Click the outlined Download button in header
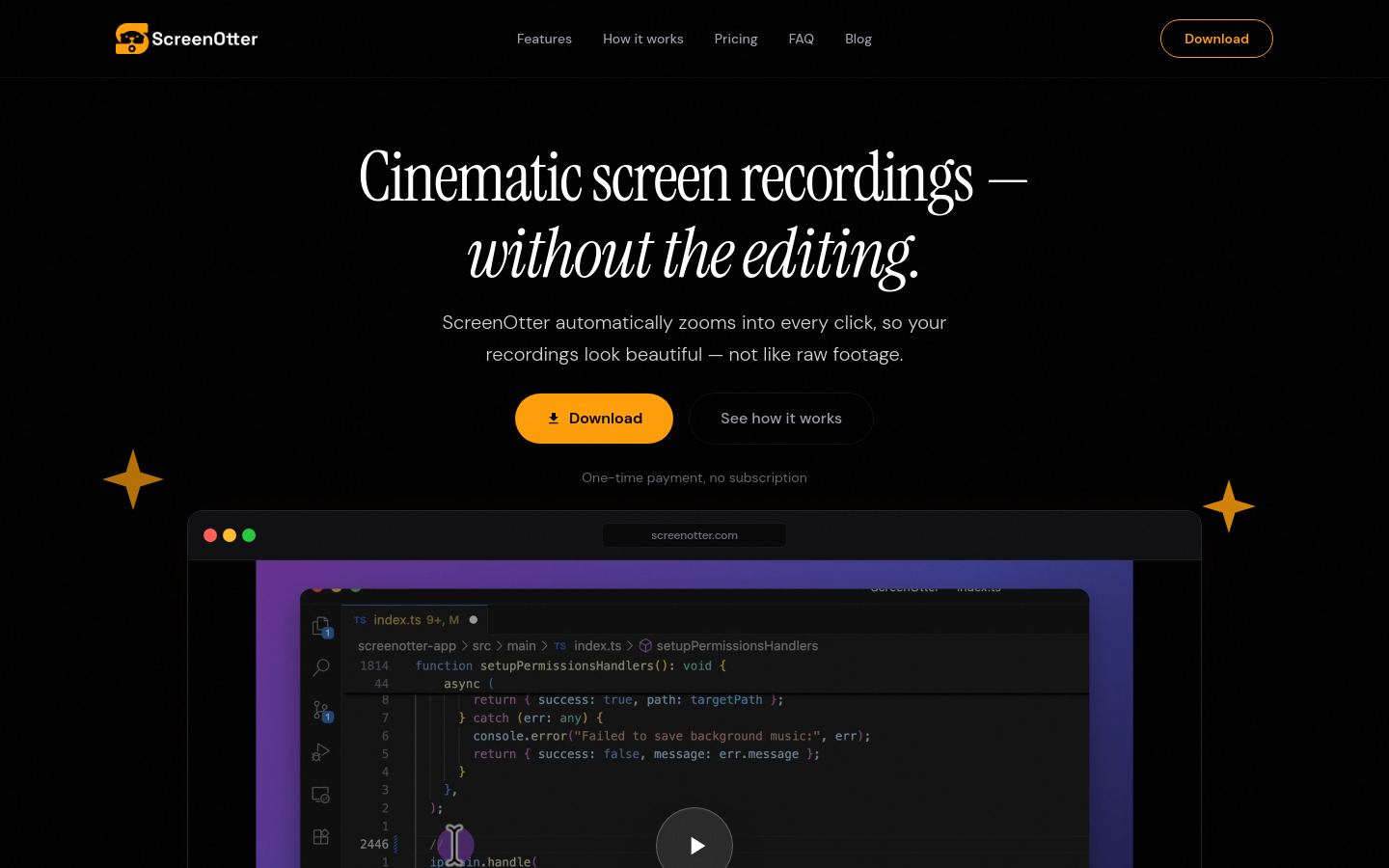The width and height of the screenshot is (1389, 868). tap(1216, 39)
